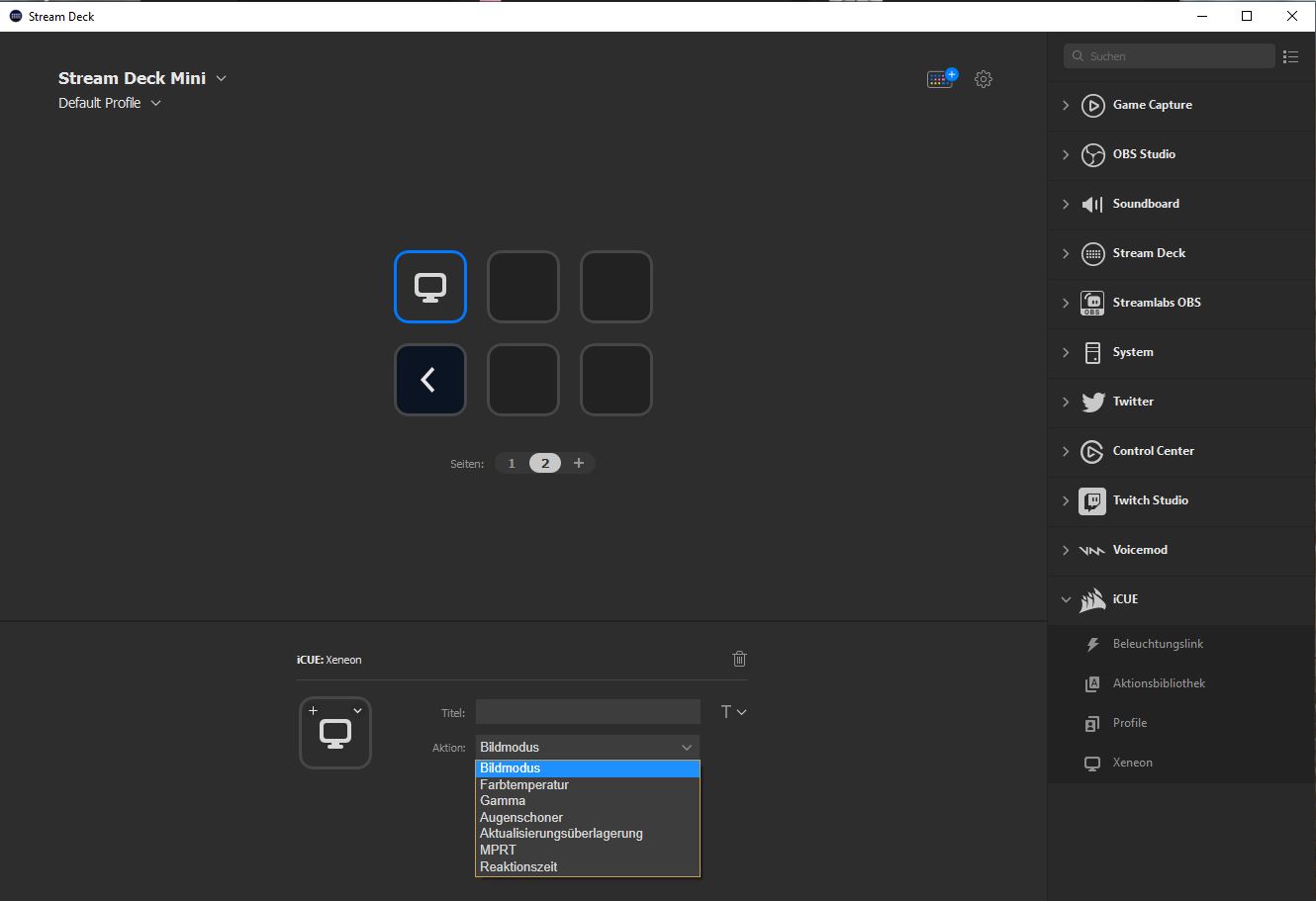1316x901 pixels.
Task: Expand the System category chevron
Action: click(1066, 352)
